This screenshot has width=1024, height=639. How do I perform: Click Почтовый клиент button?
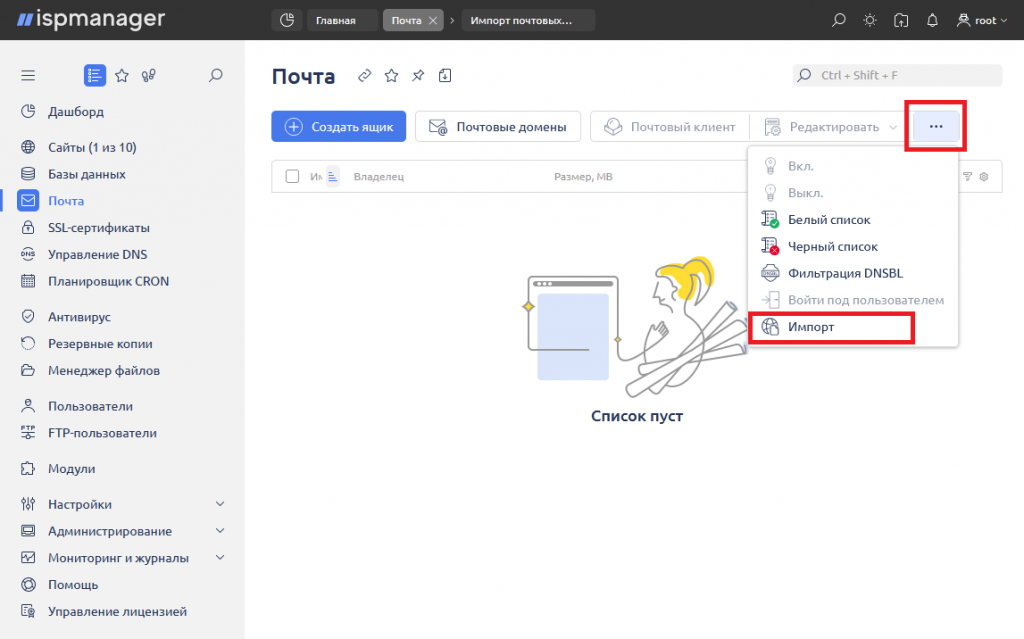pyautogui.click(x=670, y=127)
